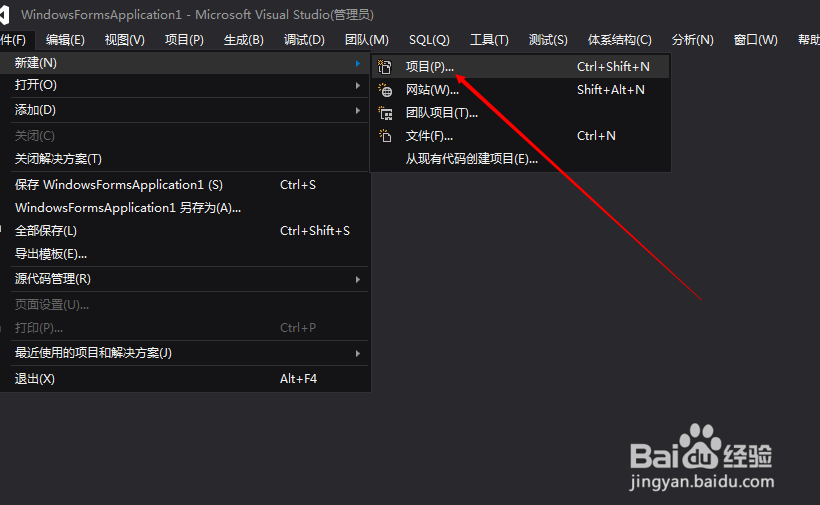
Task: Click the new file icon beside 文件(F)...
Action: tap(385, 136)
